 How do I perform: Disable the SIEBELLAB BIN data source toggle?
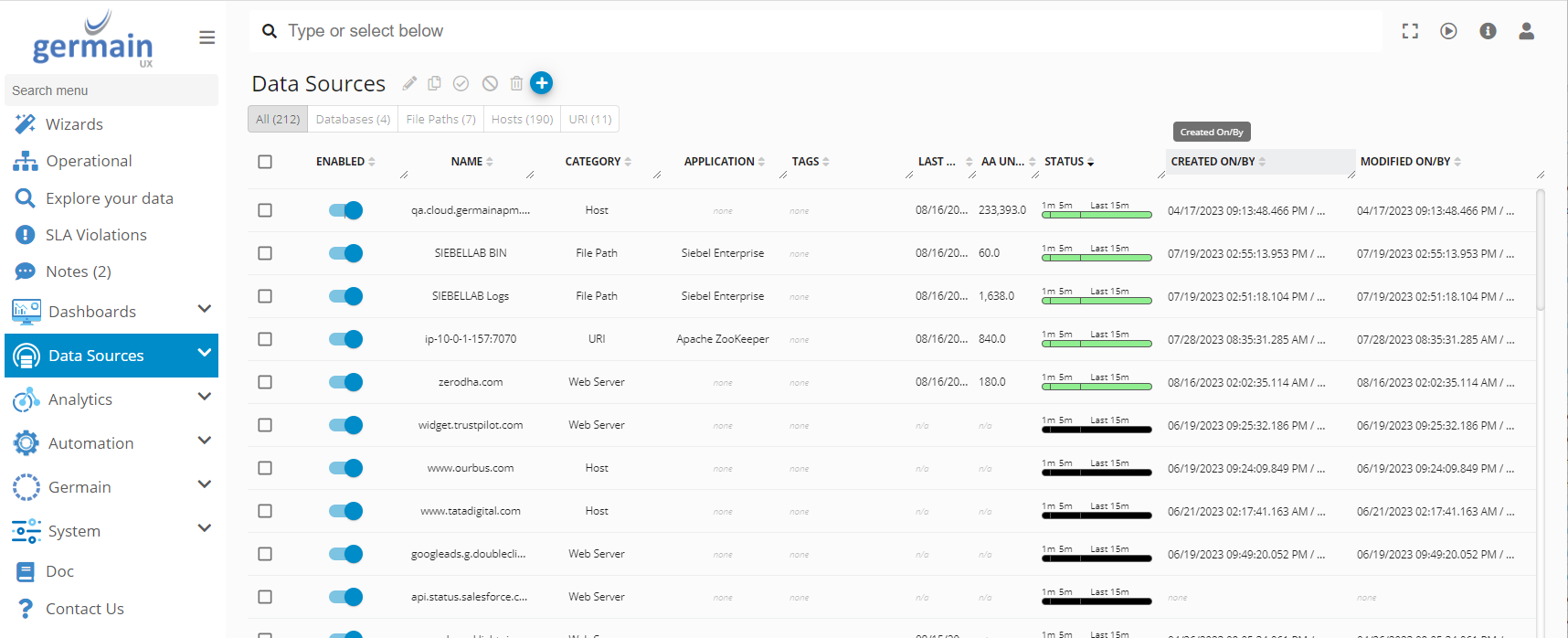point(346,253)
